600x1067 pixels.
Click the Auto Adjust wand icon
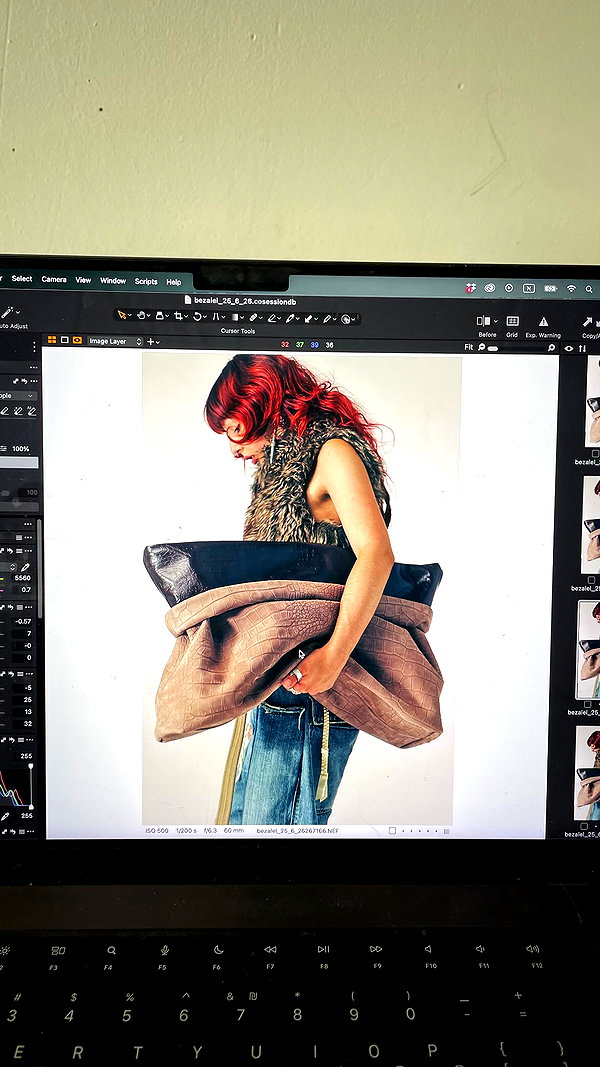click(x=7, y=312)
